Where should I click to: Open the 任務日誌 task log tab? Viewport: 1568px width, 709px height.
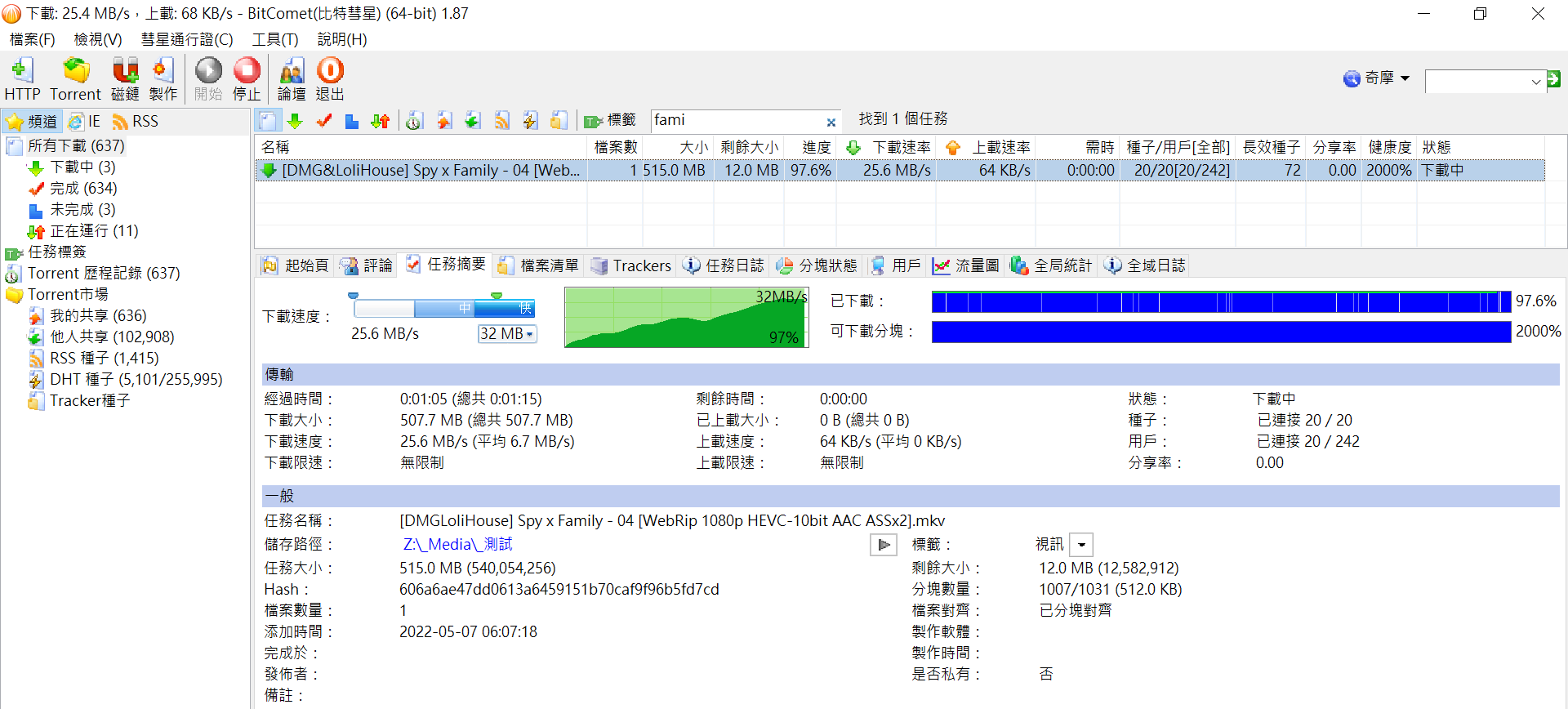tap(724, 265)
